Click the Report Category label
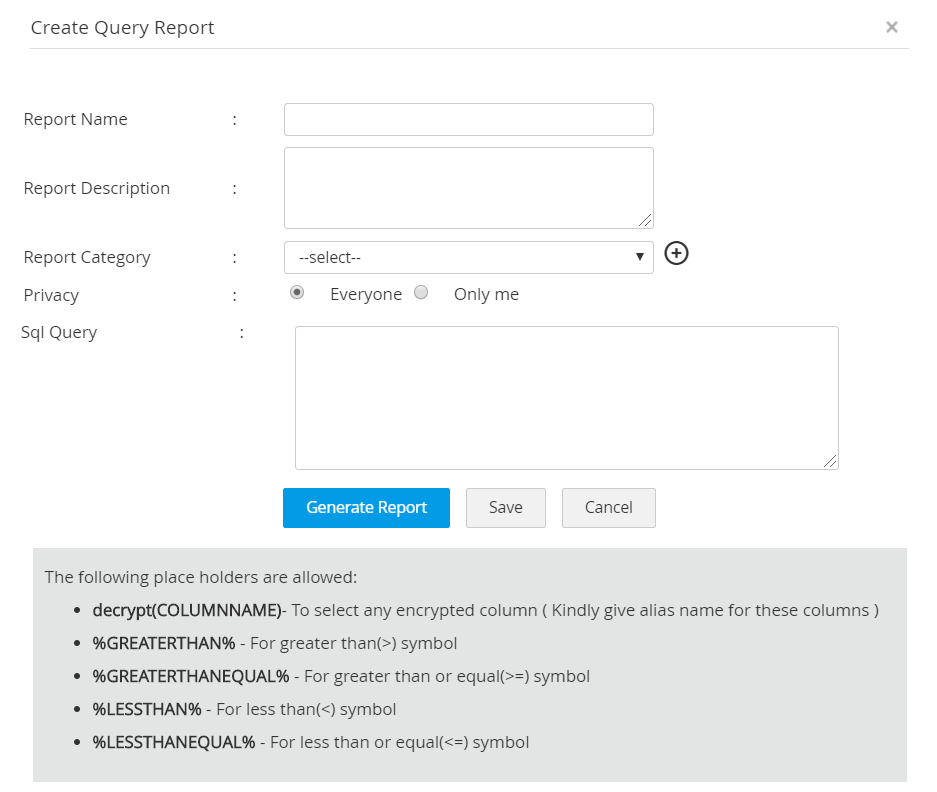 [x=87, y=257]
